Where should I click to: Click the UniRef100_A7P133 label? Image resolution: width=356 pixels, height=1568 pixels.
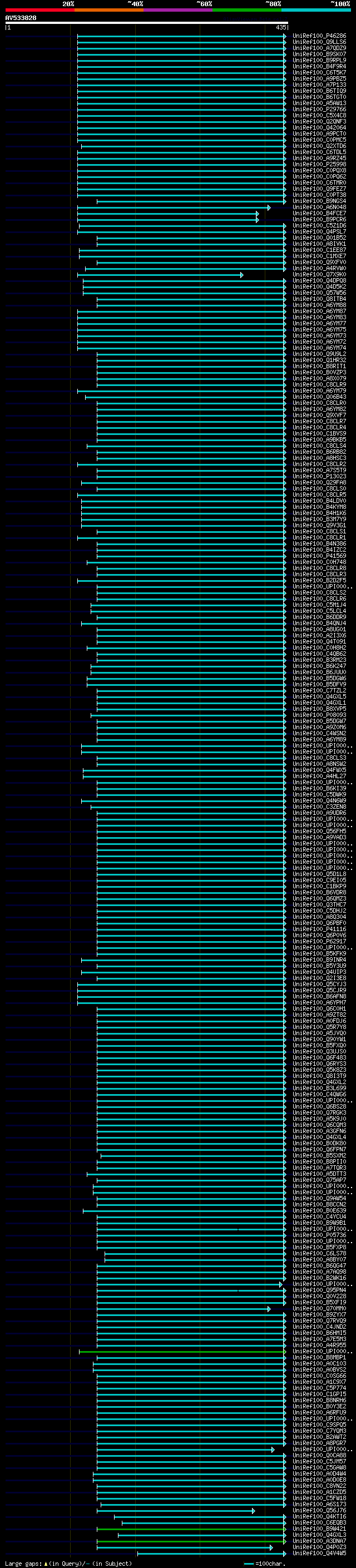pyautogui.click(x=319, y=85)
